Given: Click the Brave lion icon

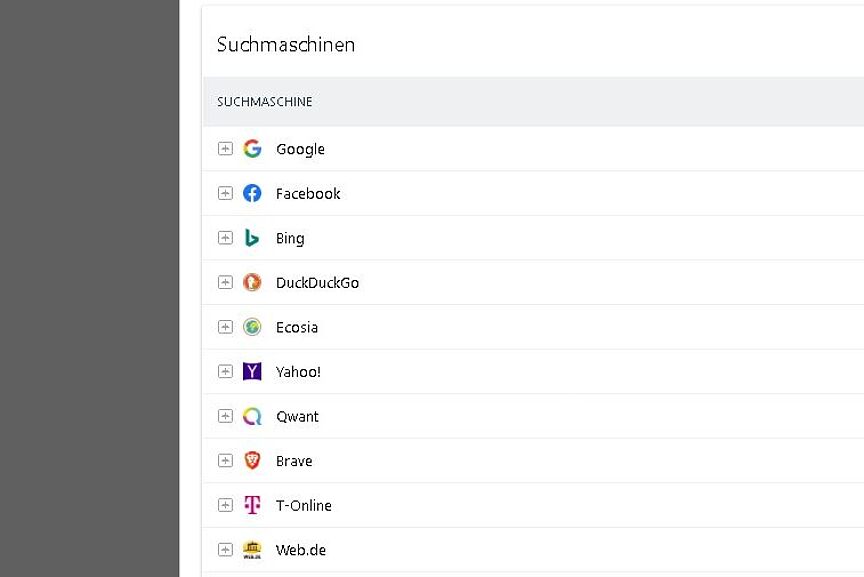Looking at the screenshot, I should [x=252, y=460].
